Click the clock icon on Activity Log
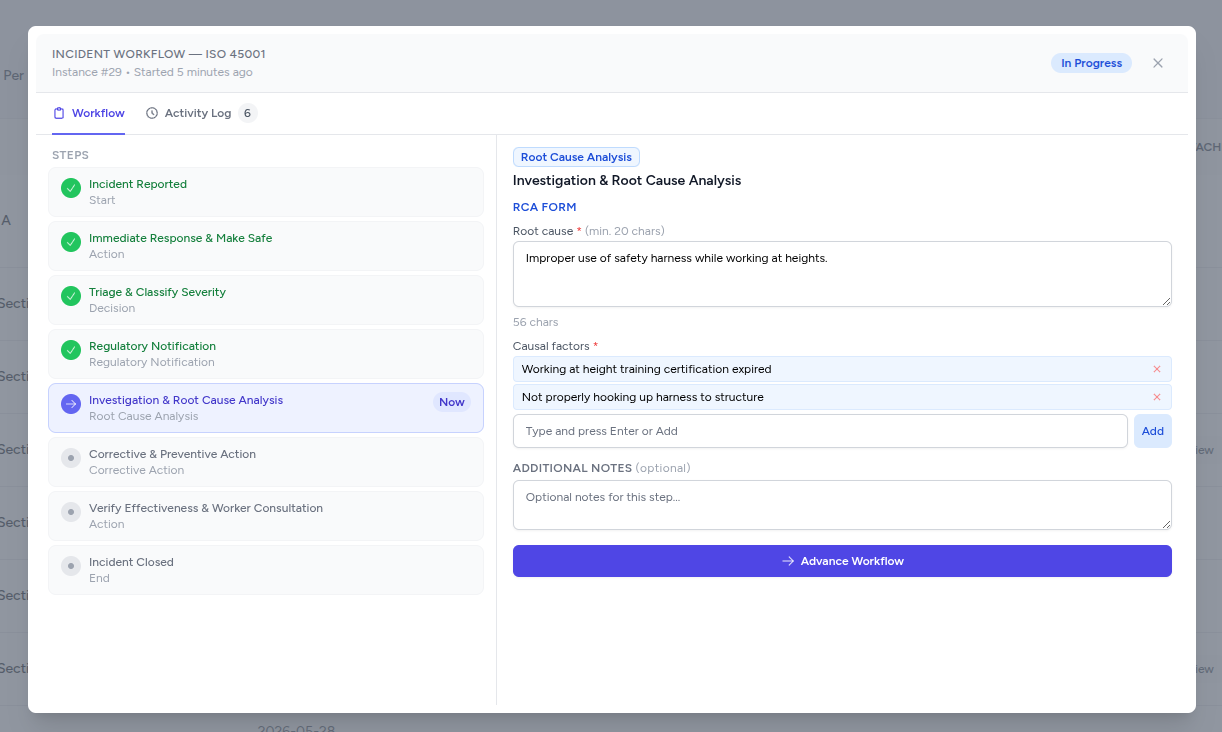This screenshot has width=1222, height=732. pyautogui.click(x=152, y=113)
